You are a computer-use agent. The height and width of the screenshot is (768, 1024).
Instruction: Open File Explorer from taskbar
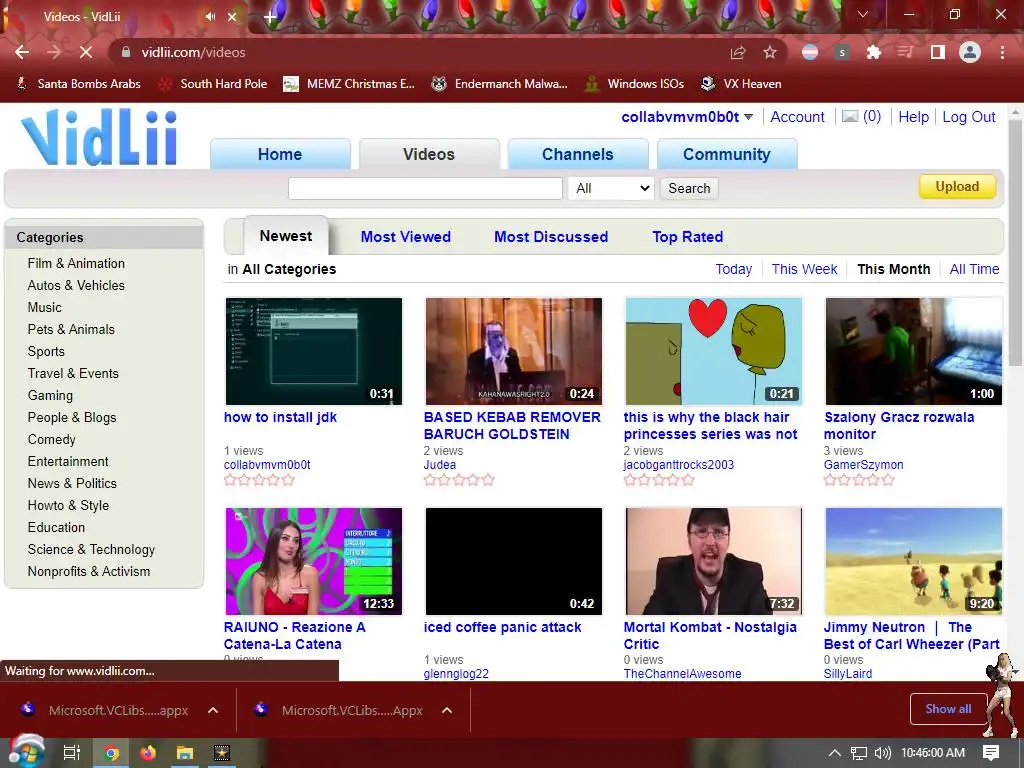[185, 754]
